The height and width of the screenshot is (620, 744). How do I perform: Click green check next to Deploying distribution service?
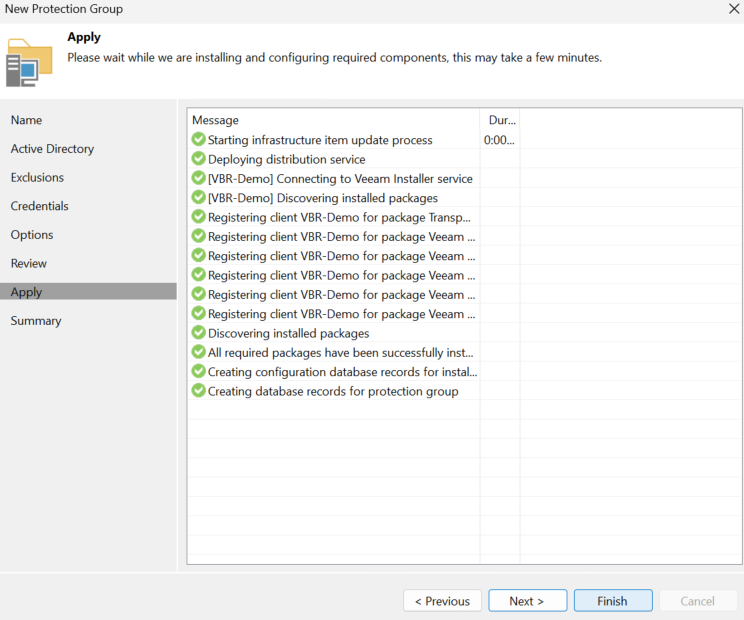coord(198,159)
